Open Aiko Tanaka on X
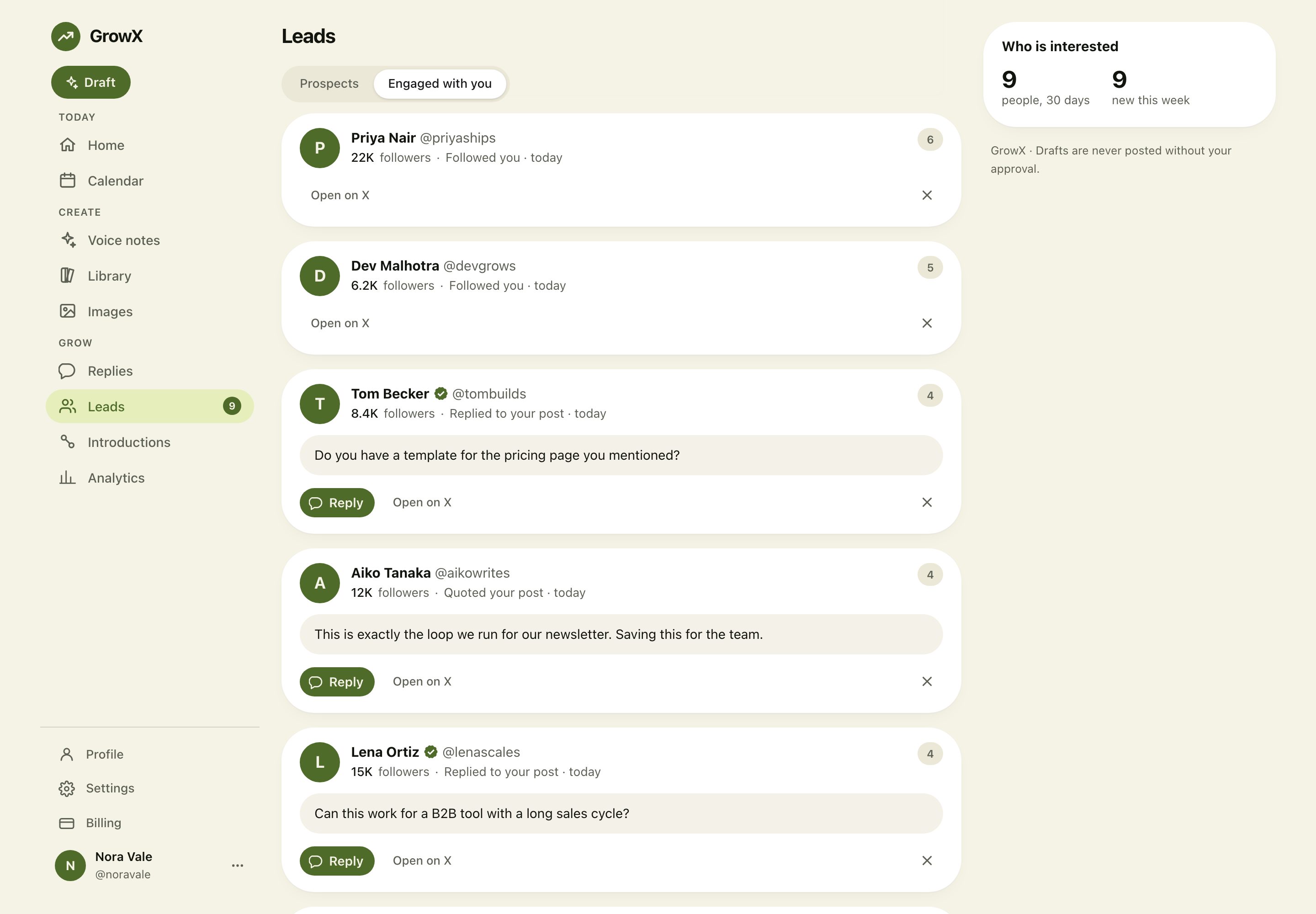This screenshot has width=1316, height=914. click(x=422, y=682)
